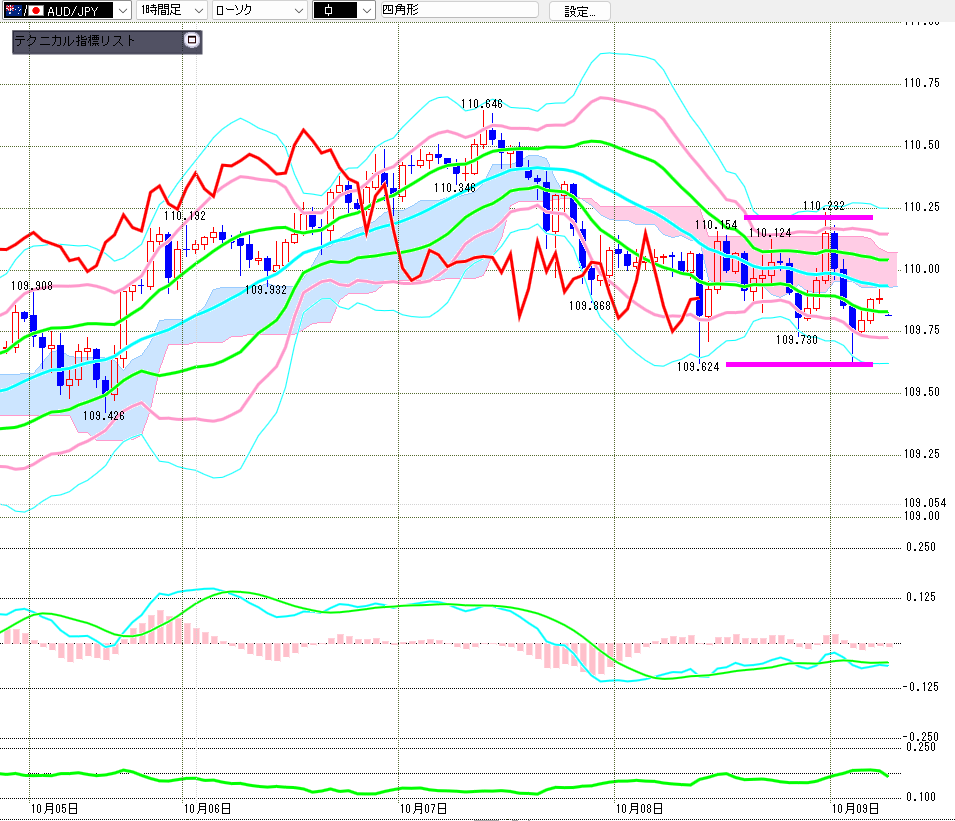Open the 設定... settings button

tap(579, 11)
